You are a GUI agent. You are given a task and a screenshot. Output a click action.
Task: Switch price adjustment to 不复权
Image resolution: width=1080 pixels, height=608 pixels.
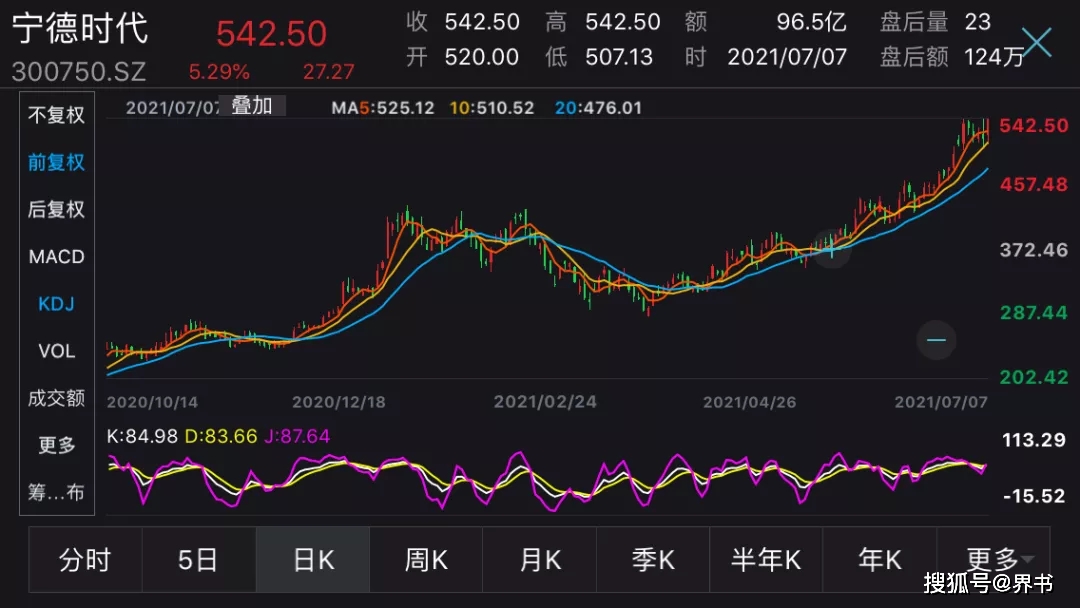tap(56, 115)
